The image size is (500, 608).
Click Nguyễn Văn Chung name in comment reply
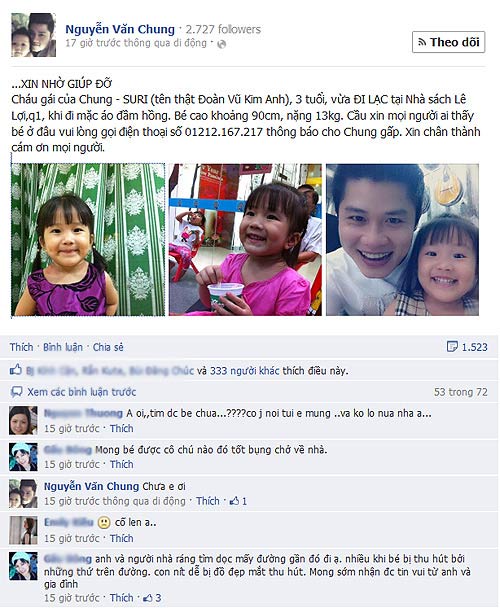[91, 486]
